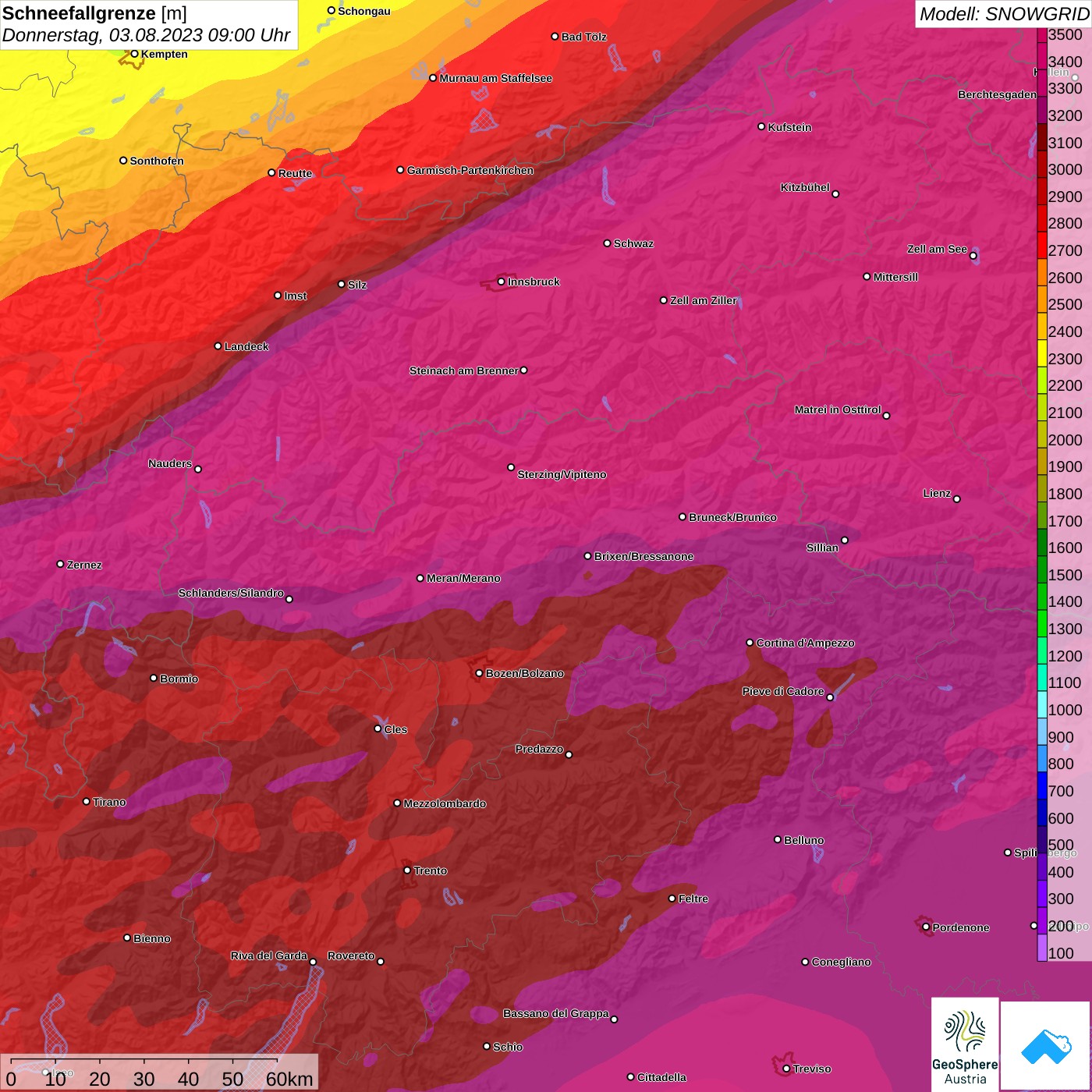Click the Sillian location dot
The width and height of the screenshot is (1092, 1092).
pos(844,540)
